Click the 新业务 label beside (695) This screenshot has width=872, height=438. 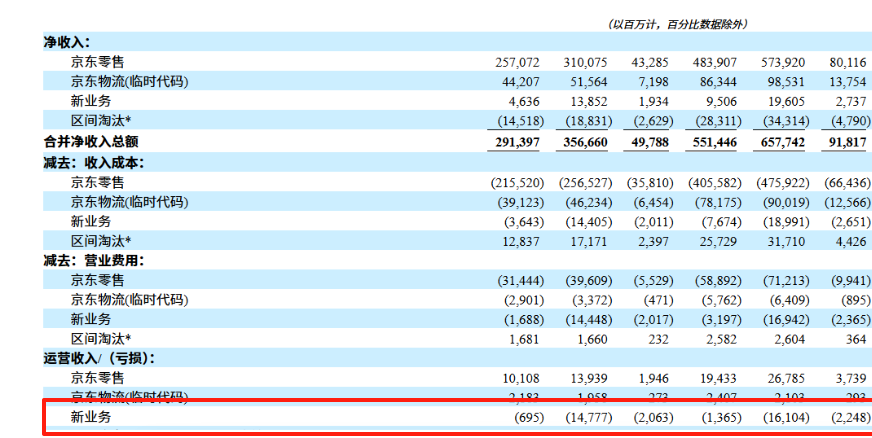pyautogui.click(x=91, y=417)
